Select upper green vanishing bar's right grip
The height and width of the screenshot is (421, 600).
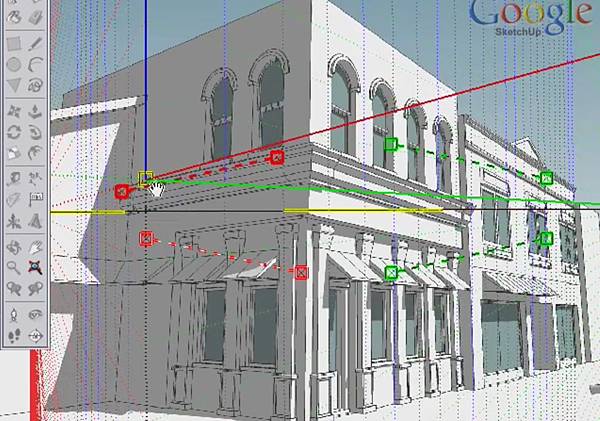(546, 178)
